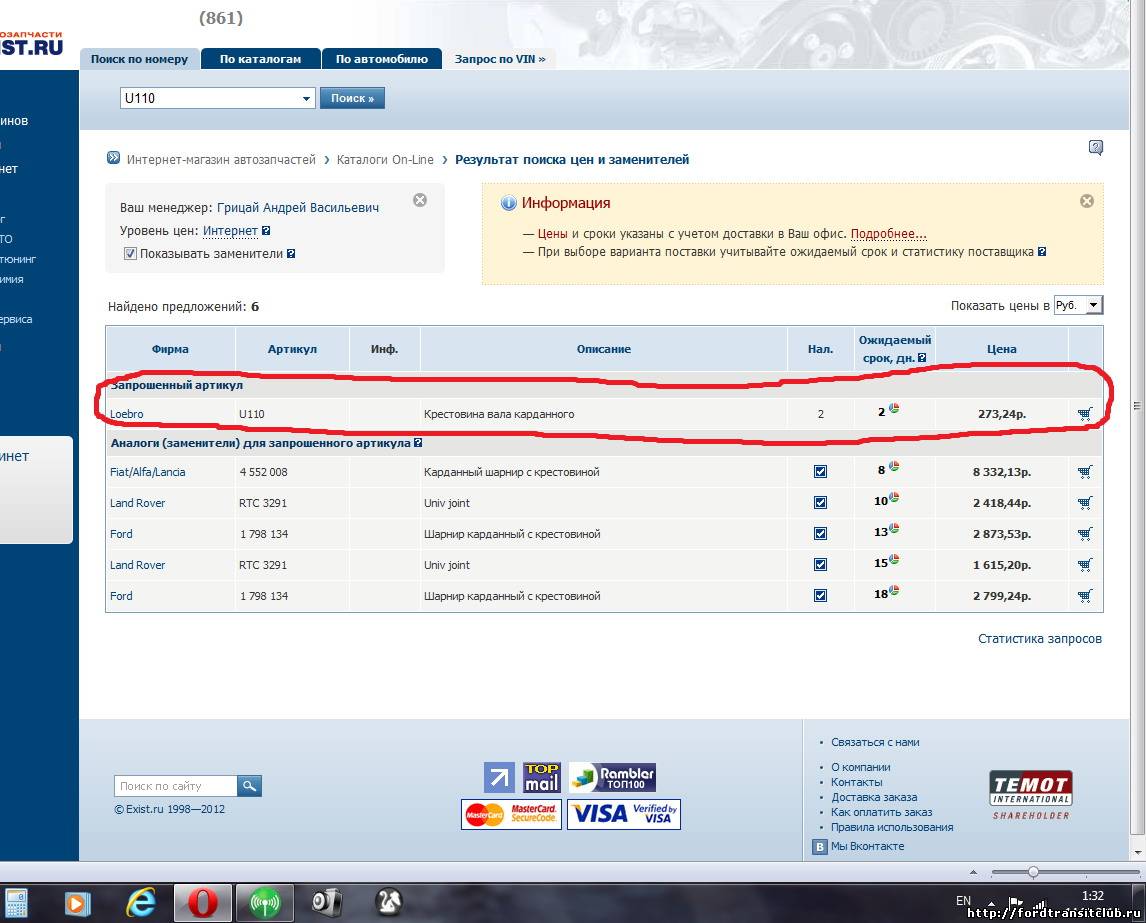Image resolution: width=1146 pixels, height=923 pixels.
Task: Open the page help bubble icon
Action: 1096,148
